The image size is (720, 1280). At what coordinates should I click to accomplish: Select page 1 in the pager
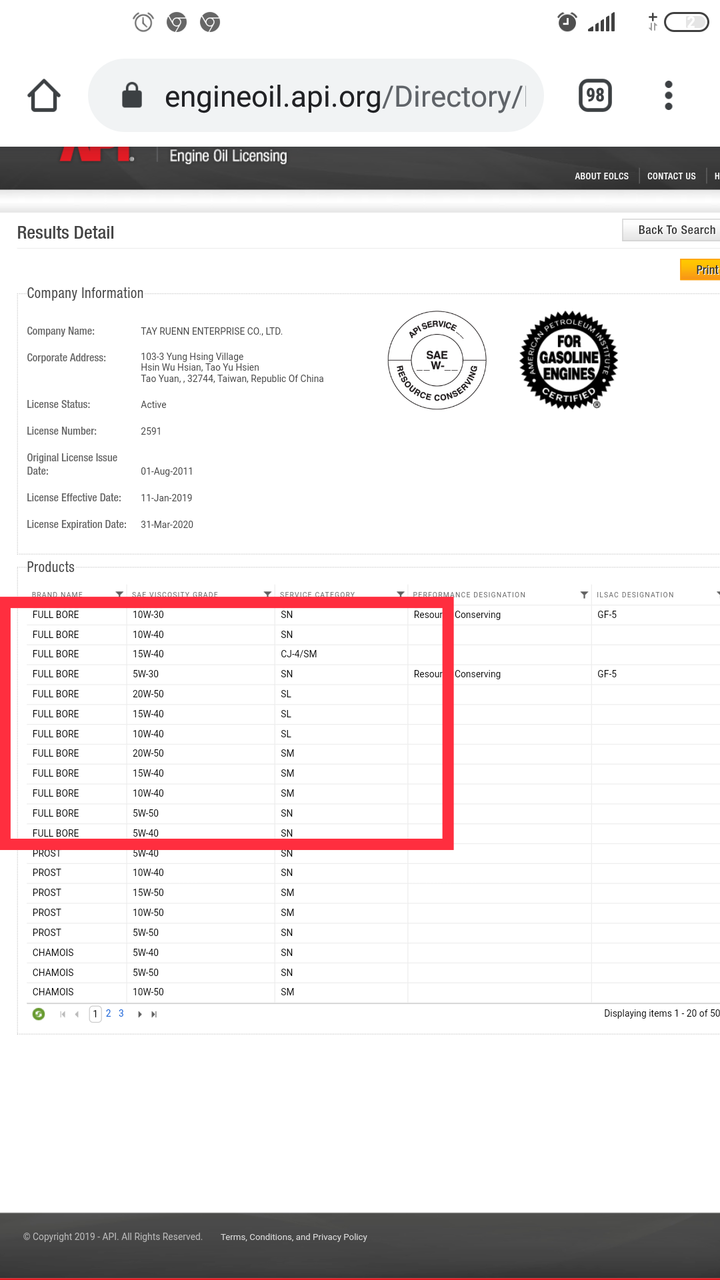[x=96, y=1014]
